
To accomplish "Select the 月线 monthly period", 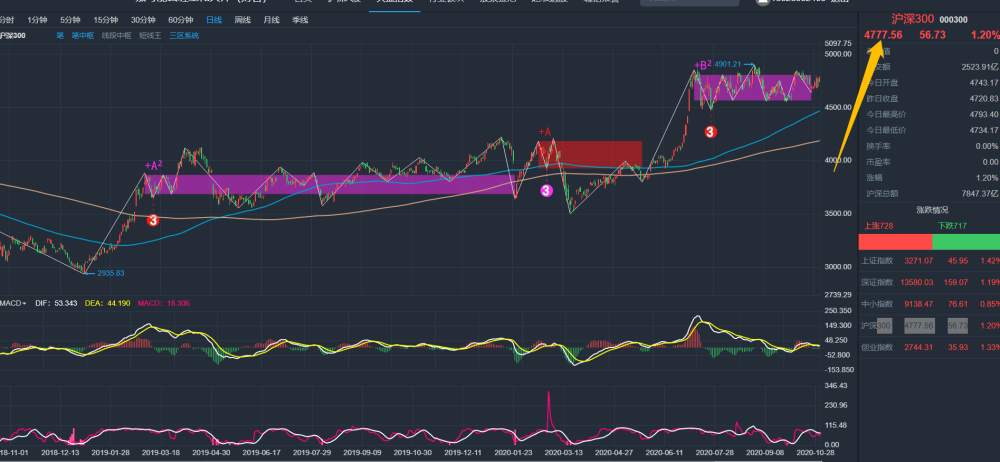I will (271, 20).
